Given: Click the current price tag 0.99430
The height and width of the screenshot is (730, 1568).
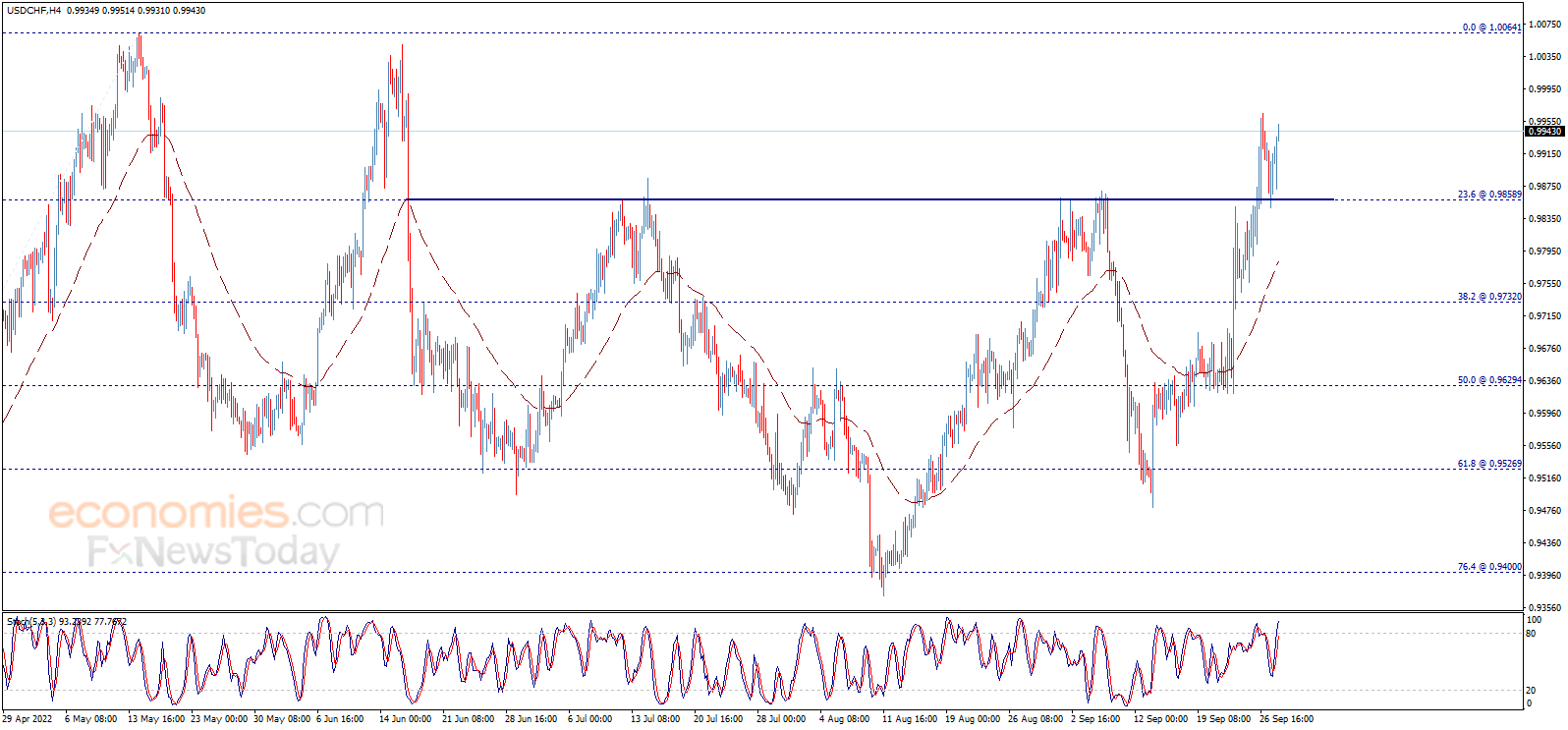Looking at the screenshot, I should pos(1543,132).
